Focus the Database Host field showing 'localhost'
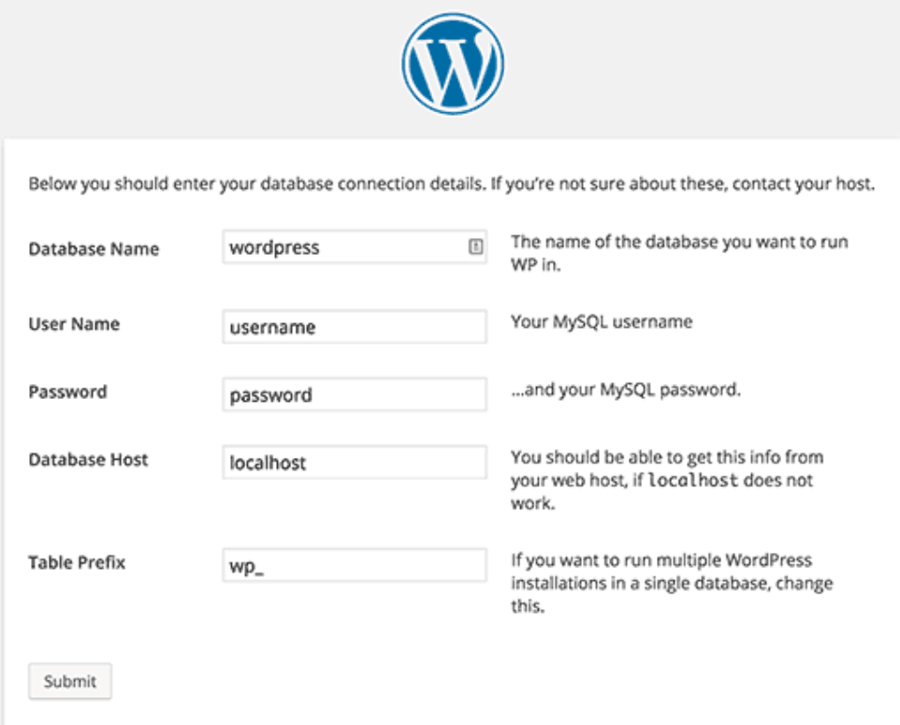Image resolution: width=900 pixels, height=725 pixels. [x=355, y=463]
